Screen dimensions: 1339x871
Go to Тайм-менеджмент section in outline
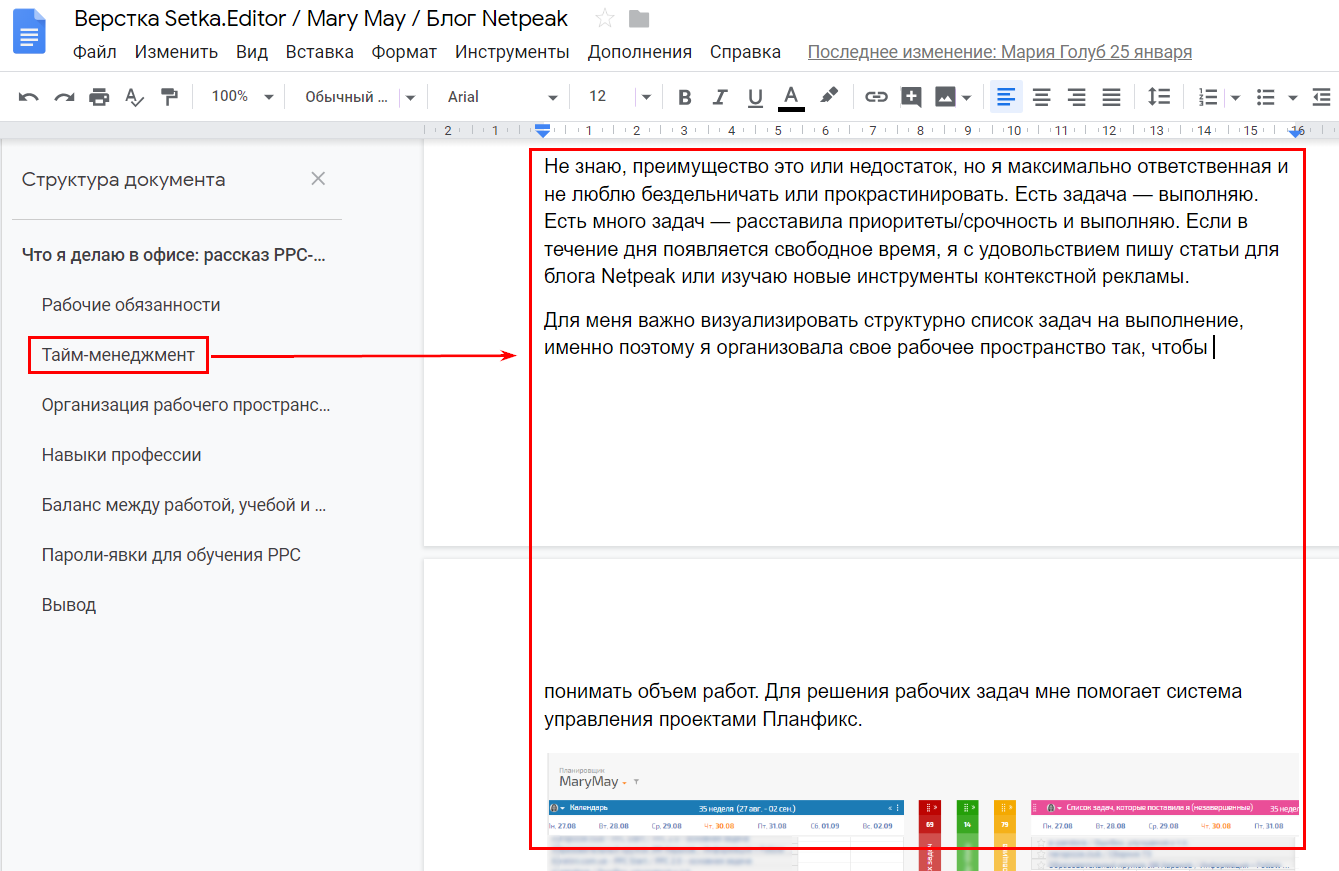coord(118,355)
